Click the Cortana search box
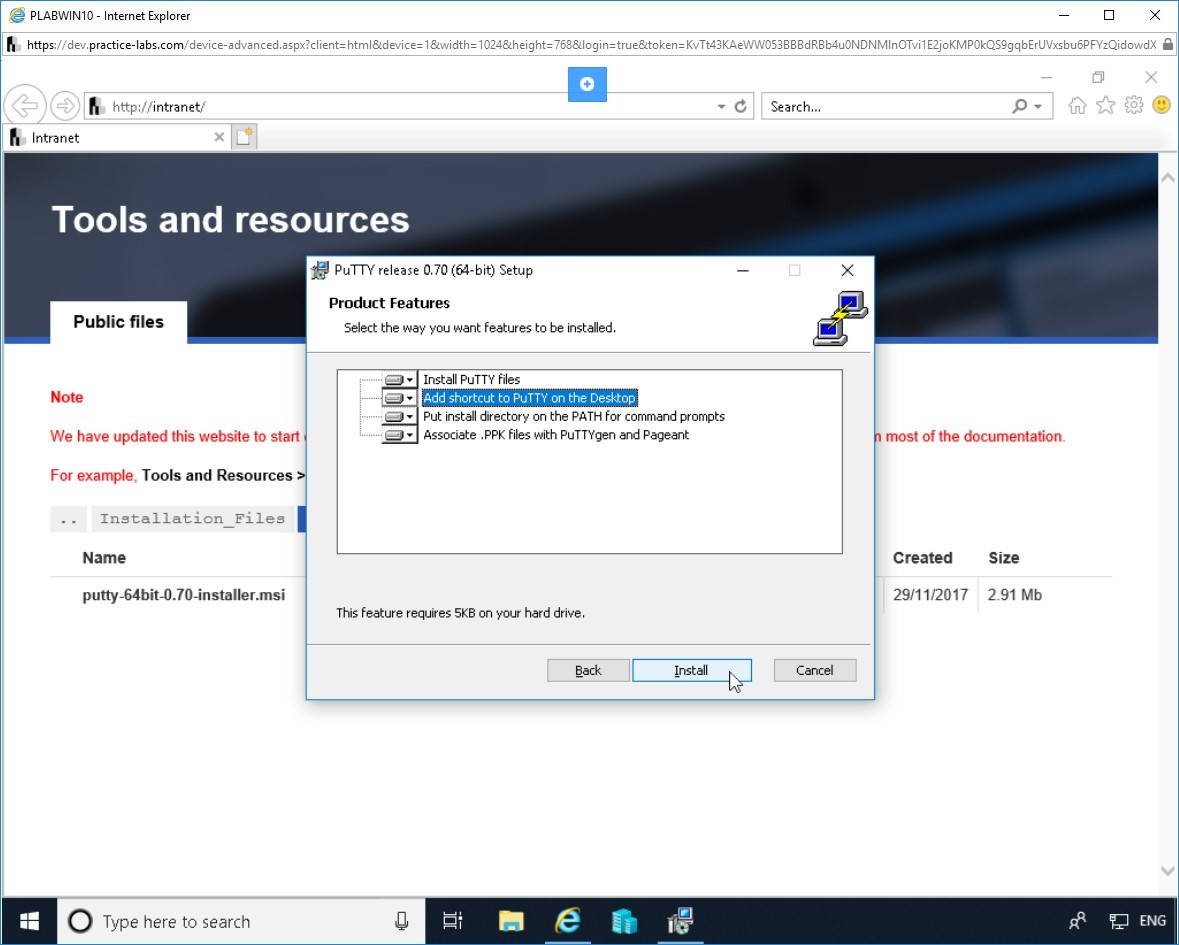This screenshot has width=1179, height=945. pos(241,921)
